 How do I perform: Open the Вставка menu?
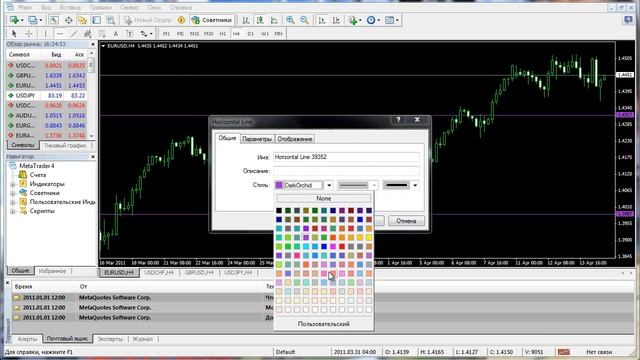tap(69, 7)
